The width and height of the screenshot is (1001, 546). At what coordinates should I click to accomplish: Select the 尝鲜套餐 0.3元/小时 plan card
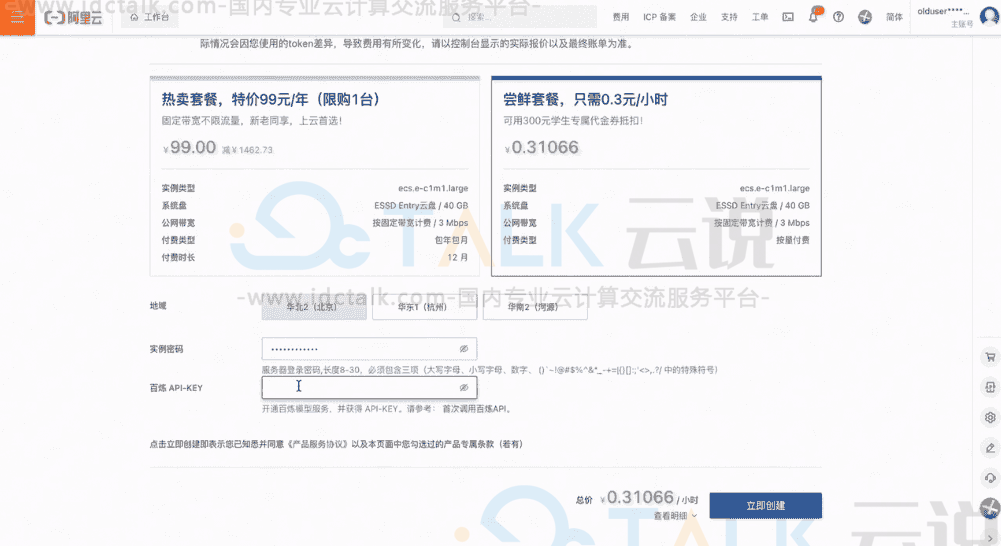point(656,176)
